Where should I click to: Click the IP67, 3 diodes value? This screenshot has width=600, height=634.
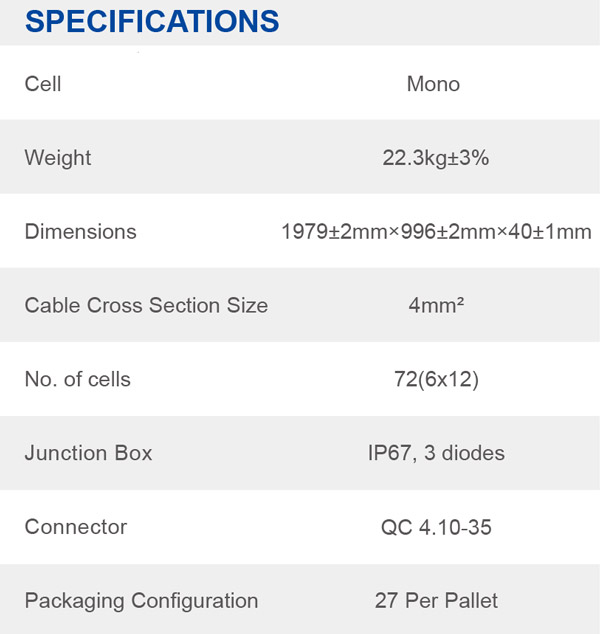coord(436,453)
